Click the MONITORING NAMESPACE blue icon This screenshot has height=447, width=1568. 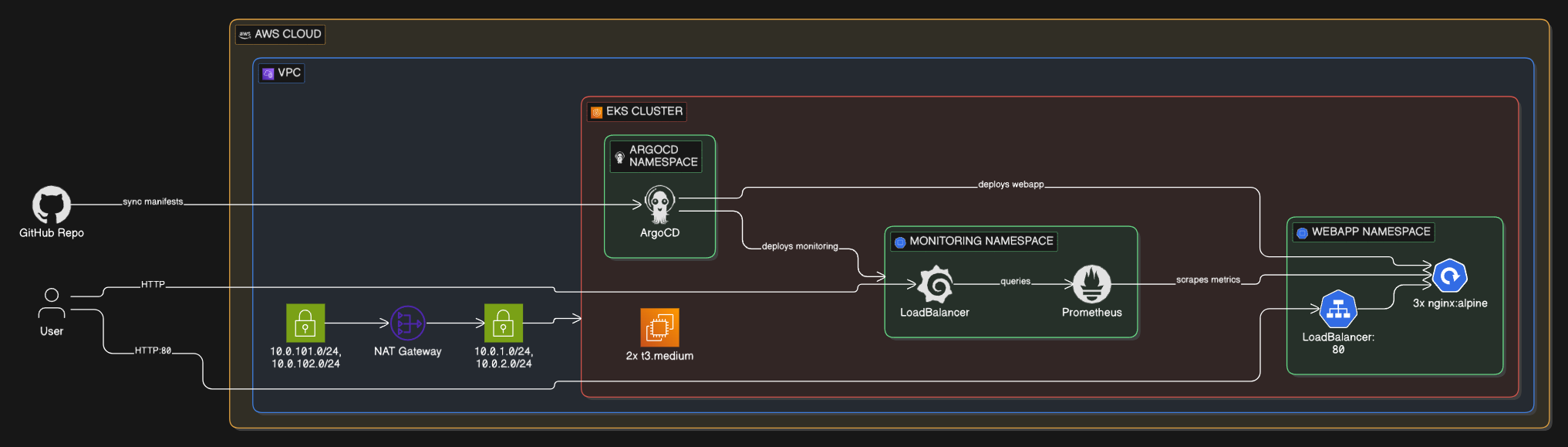tap(900, 242)
